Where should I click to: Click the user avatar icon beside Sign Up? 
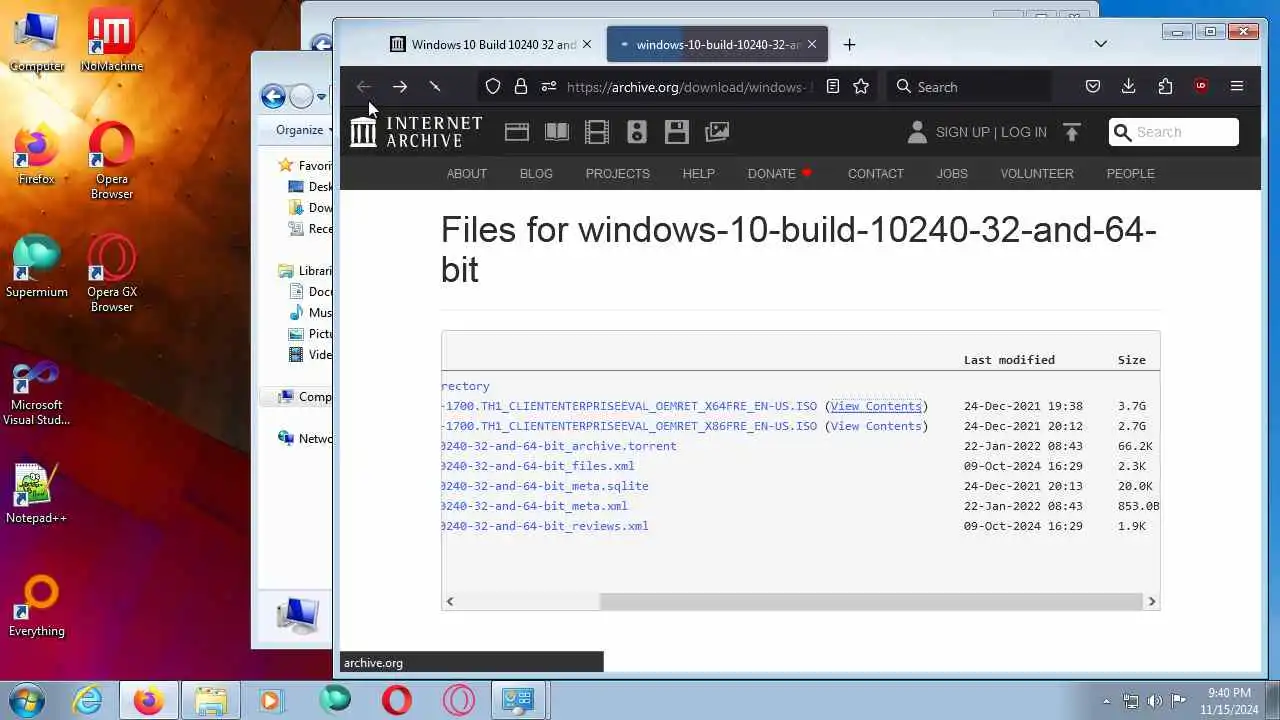[x=917, y=132]
